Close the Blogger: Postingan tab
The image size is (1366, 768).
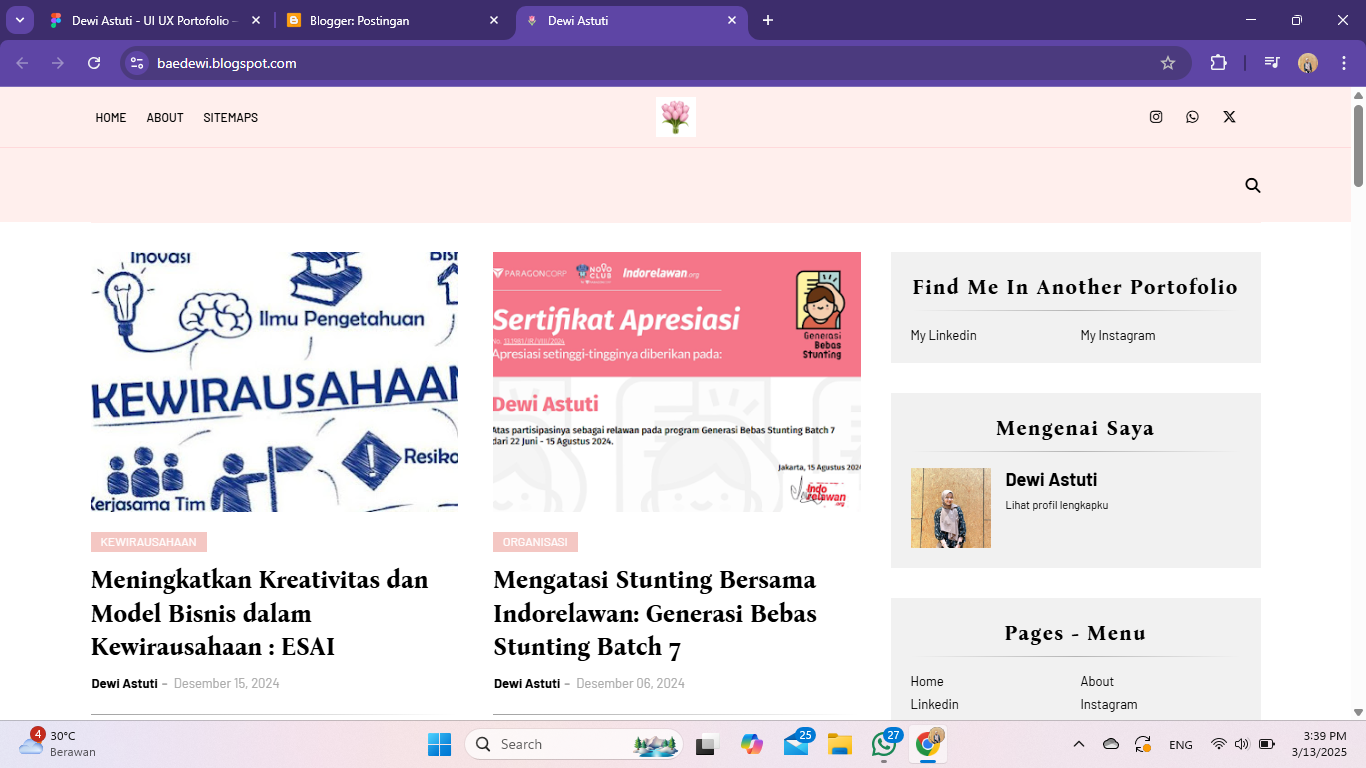(x=494, y=20)
